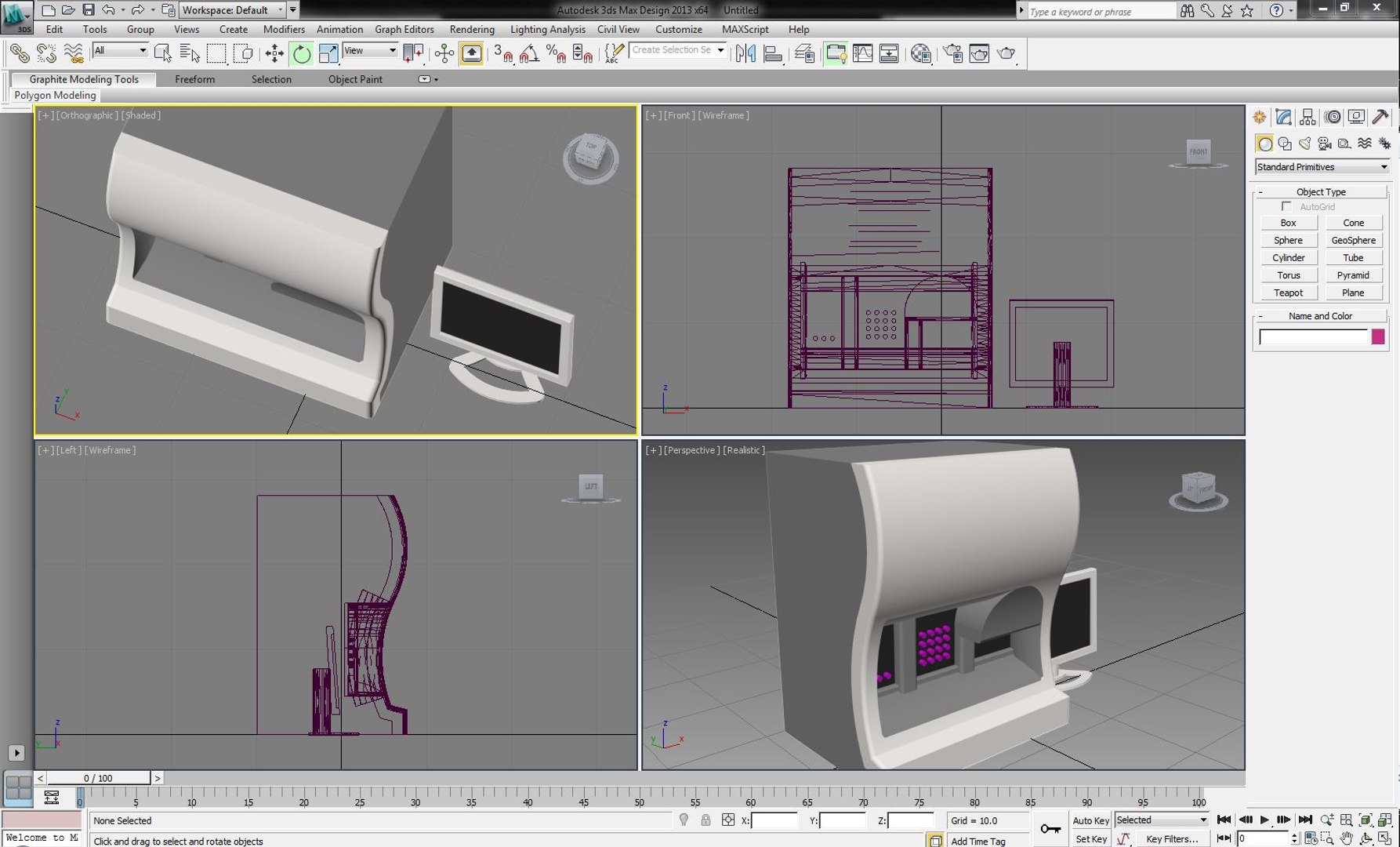Click the object color swatch

point(1378,337)
